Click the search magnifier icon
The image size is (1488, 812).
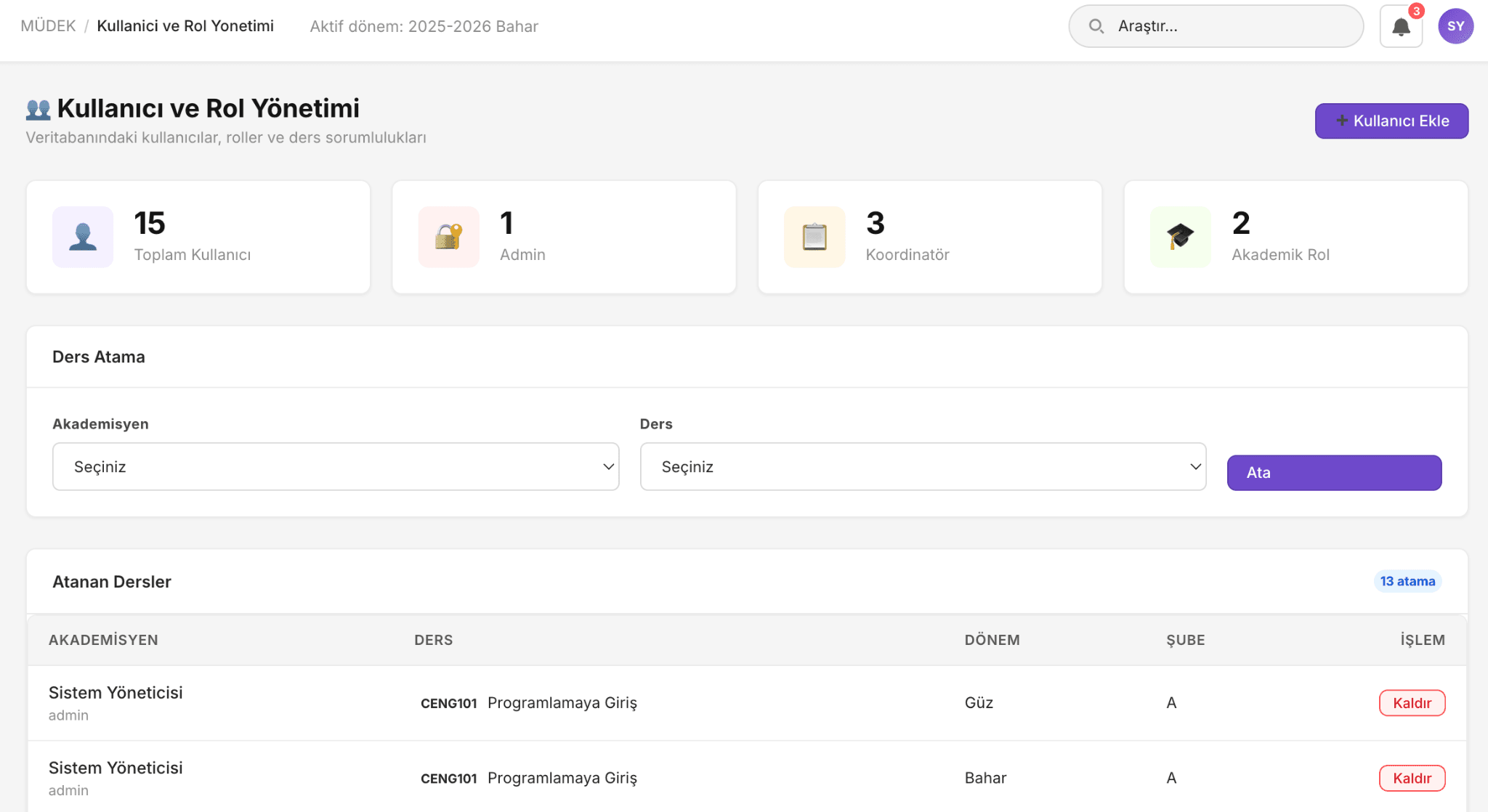click(1096, 26)
